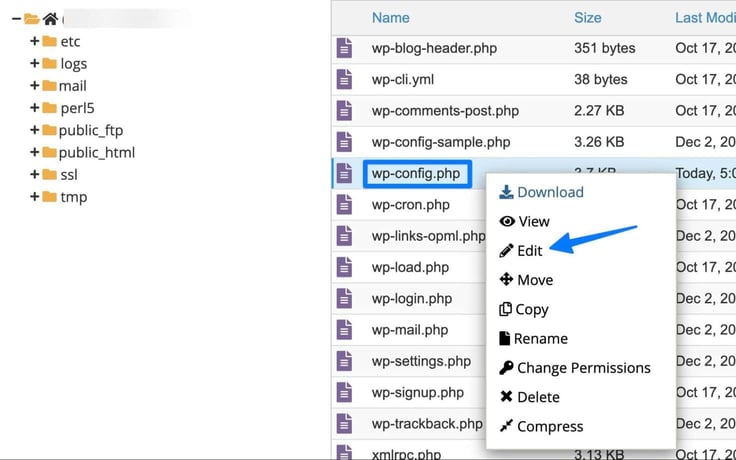Expand the logs folder node
The image size is (736, 460).
click(x=34, y=63)
